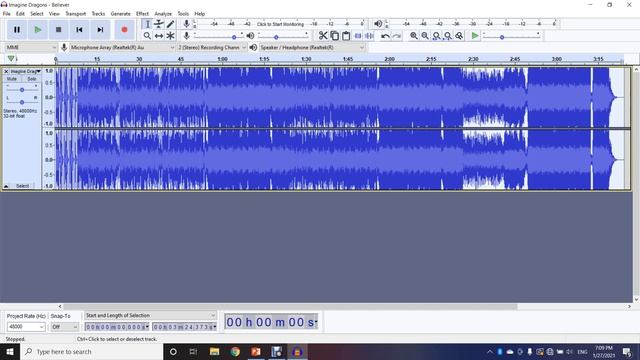Screen dimensions: 640x360
Task: Choose the Draw (pencil) tool
Action: click(170, 24)
